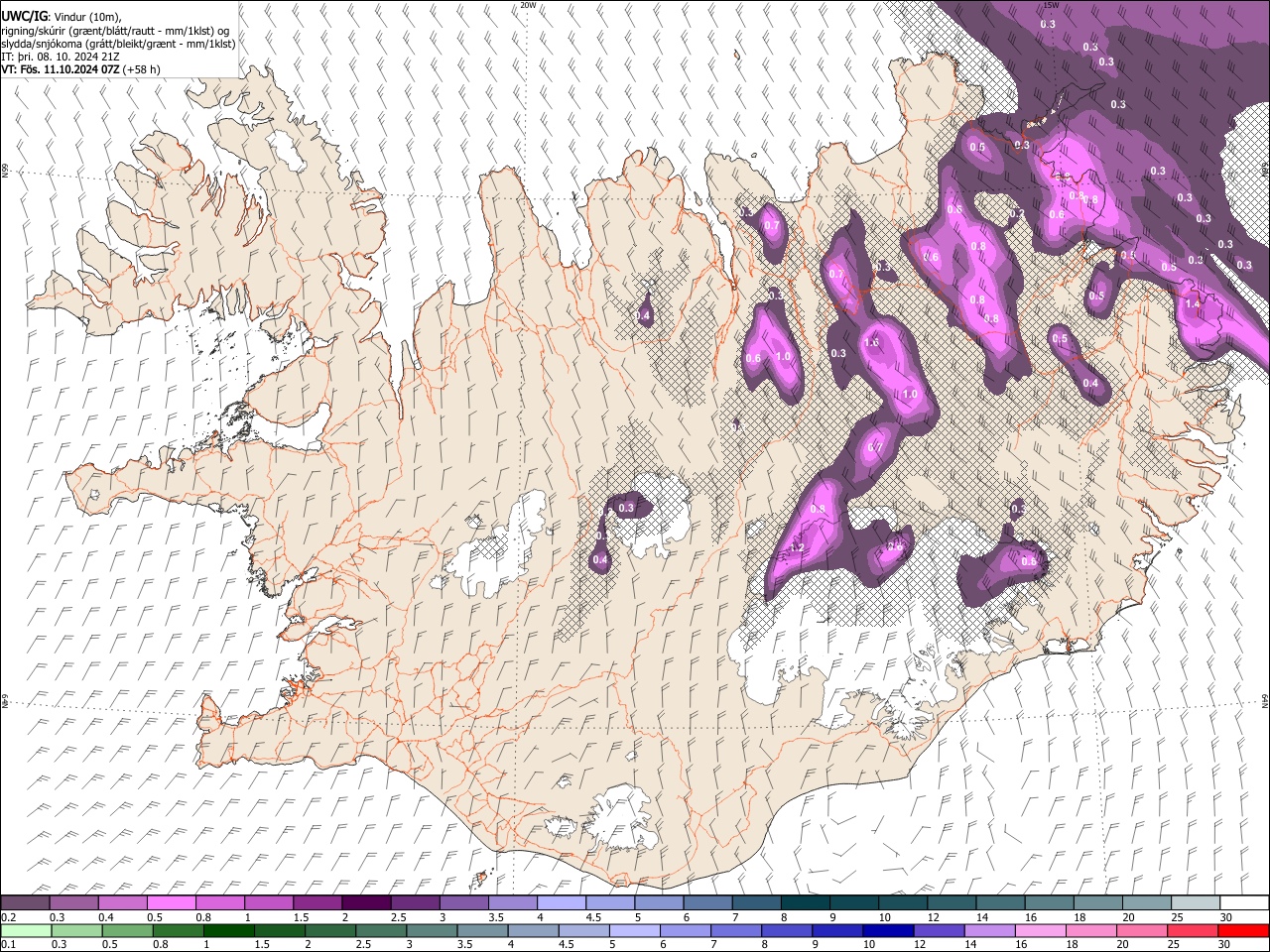
Task: Click the rose pink 20 swatch in lower rain scale
Action: tap(1142, 930)
